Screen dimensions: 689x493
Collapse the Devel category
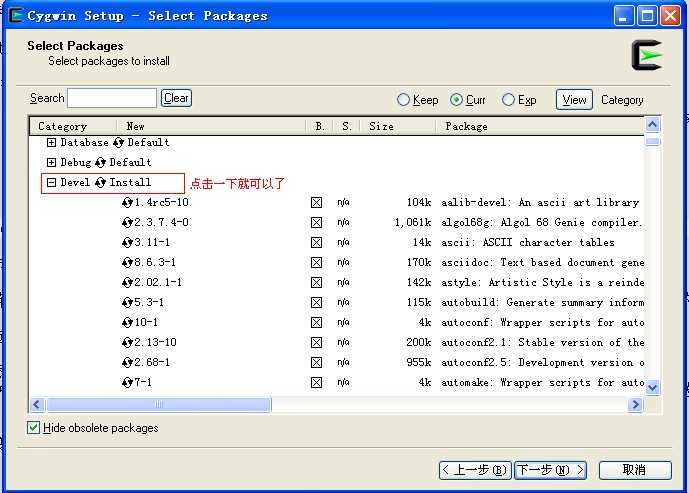pos(51,182)
